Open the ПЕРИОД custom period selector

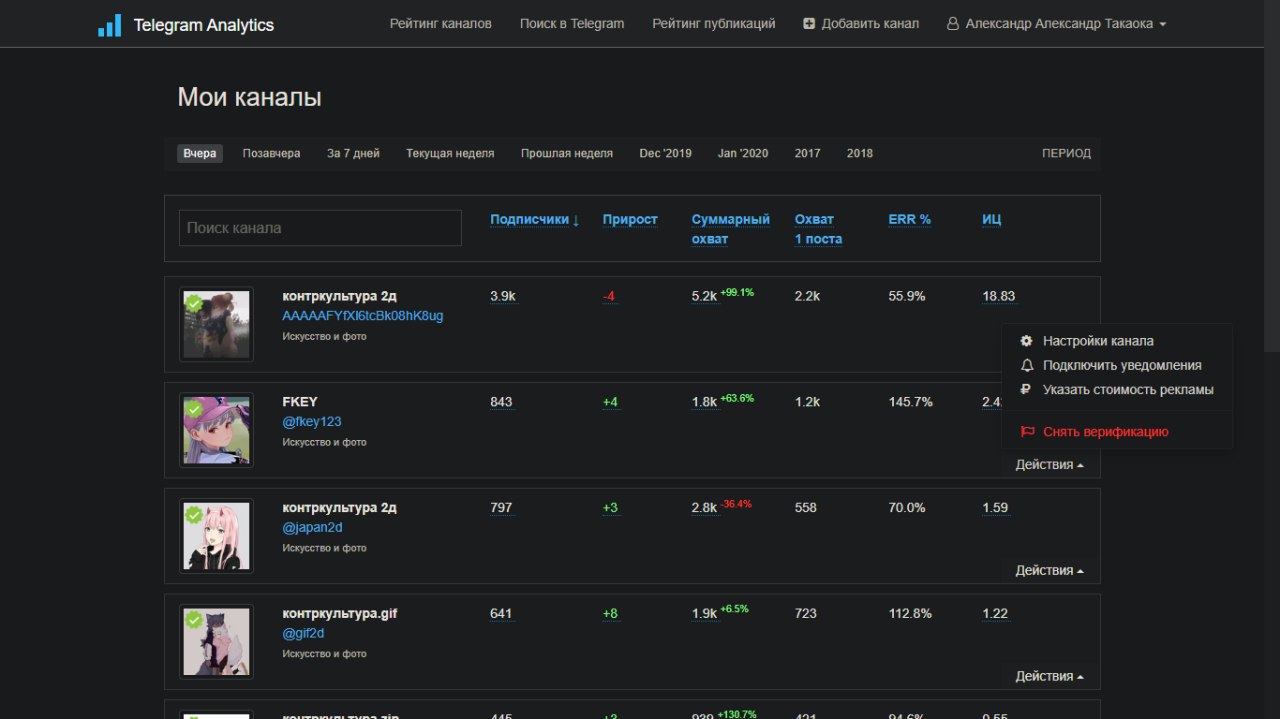(x=1066, y=154)
